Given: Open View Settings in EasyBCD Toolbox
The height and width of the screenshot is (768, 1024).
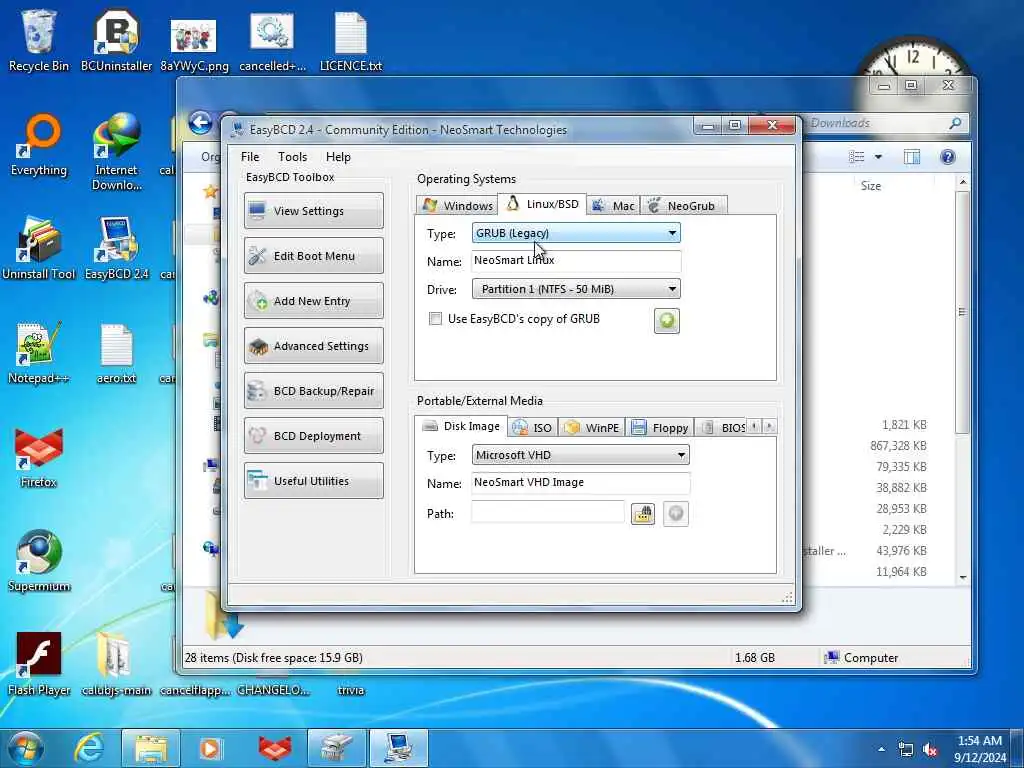Looking at the screenshot, I should coord(313,211).
